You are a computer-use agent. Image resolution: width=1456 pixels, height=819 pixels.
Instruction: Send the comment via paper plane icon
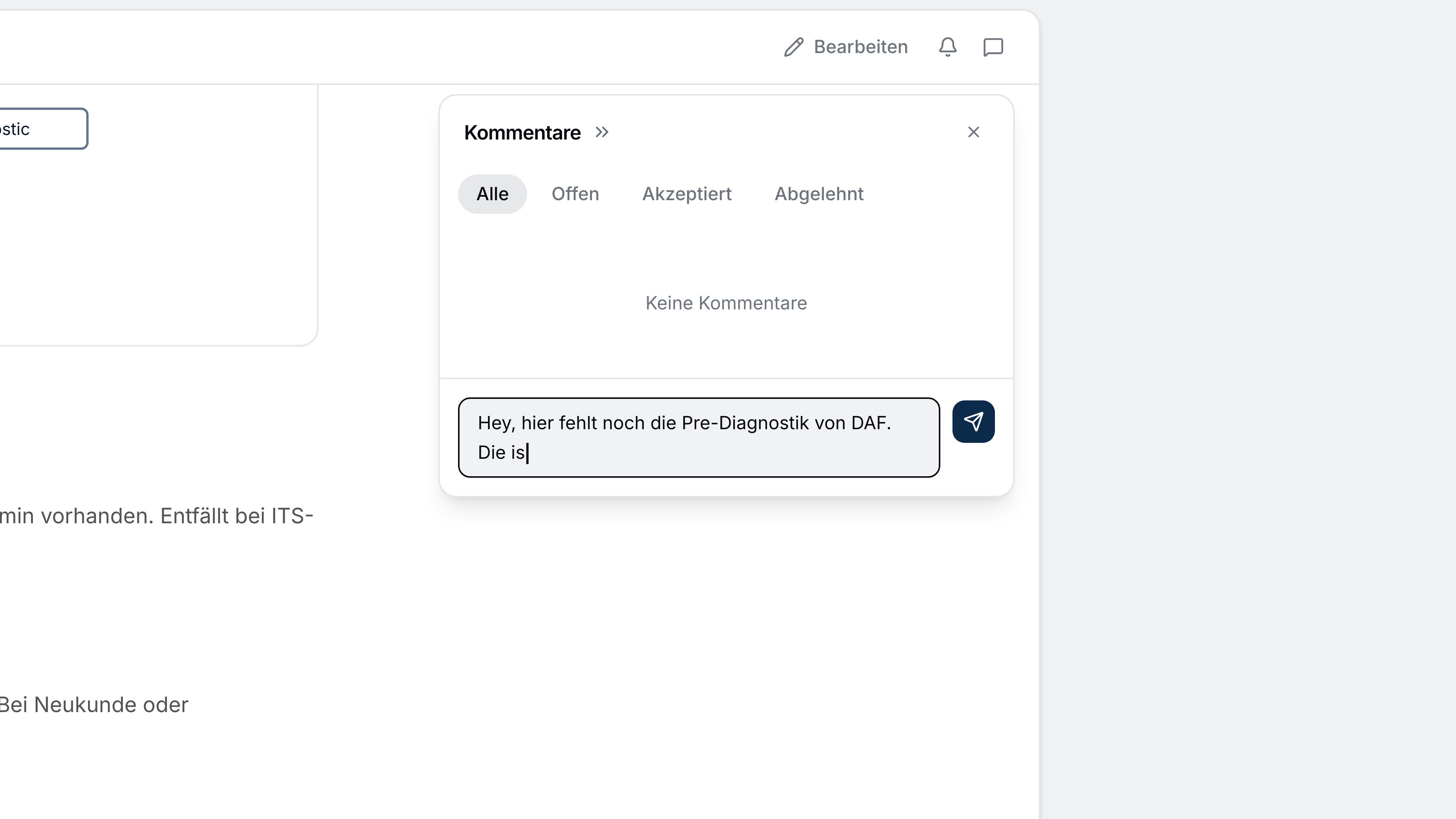[973, 421]
